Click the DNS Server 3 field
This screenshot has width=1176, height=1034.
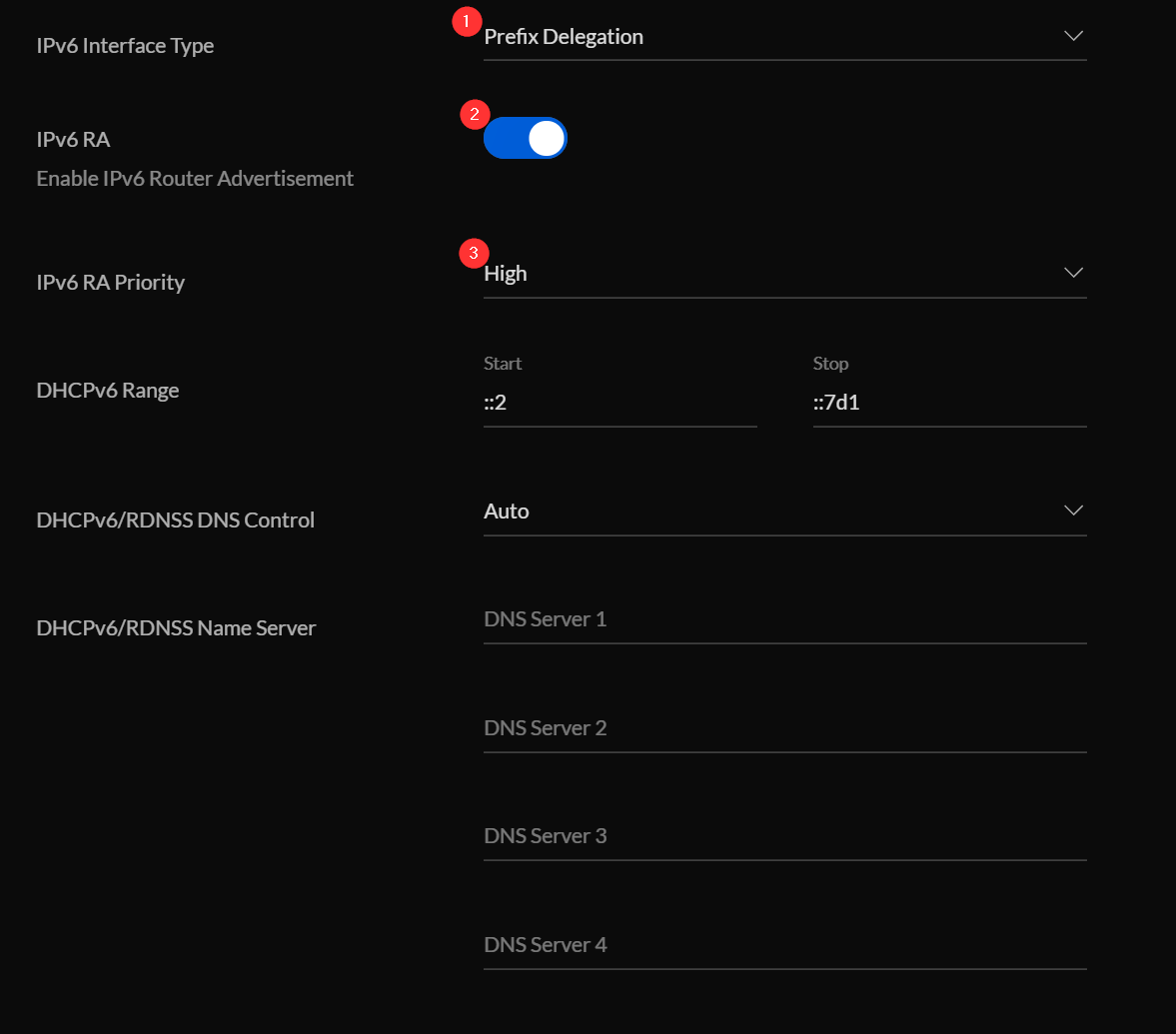[x=784, y=836]
